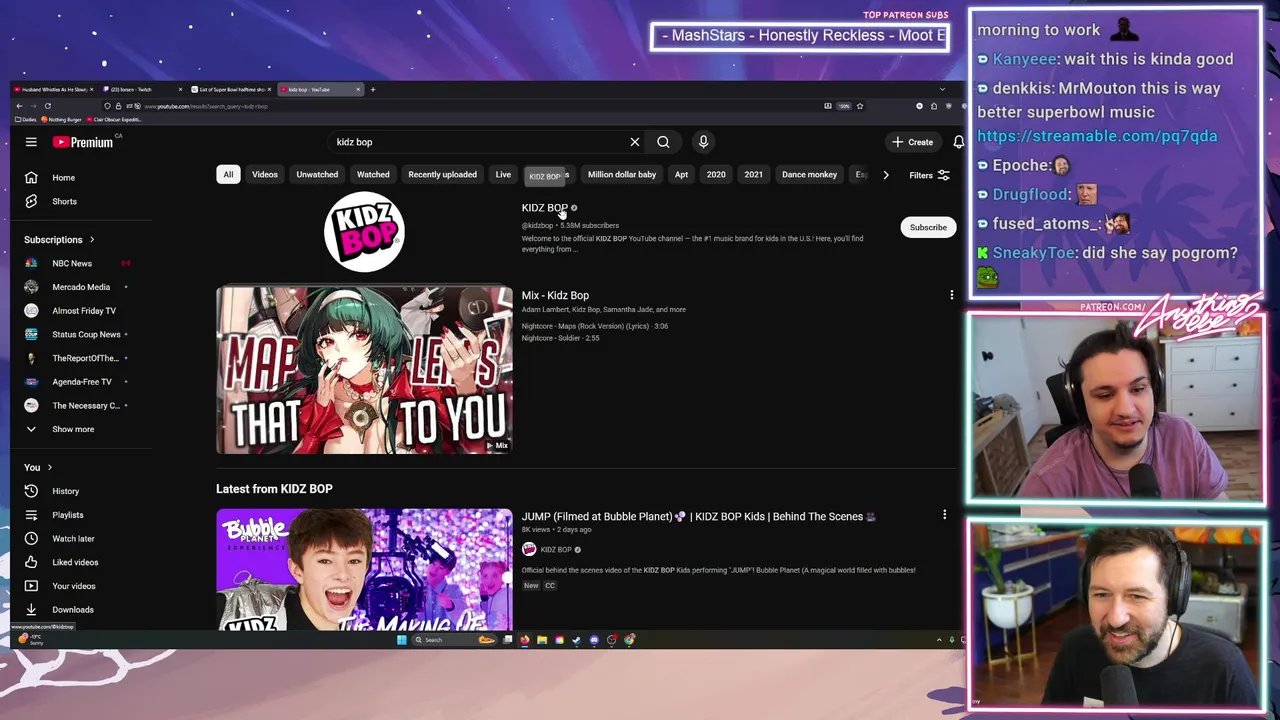
Task: Open the KIDZ BOP channel title link
Action: click(x=544, y=208)
